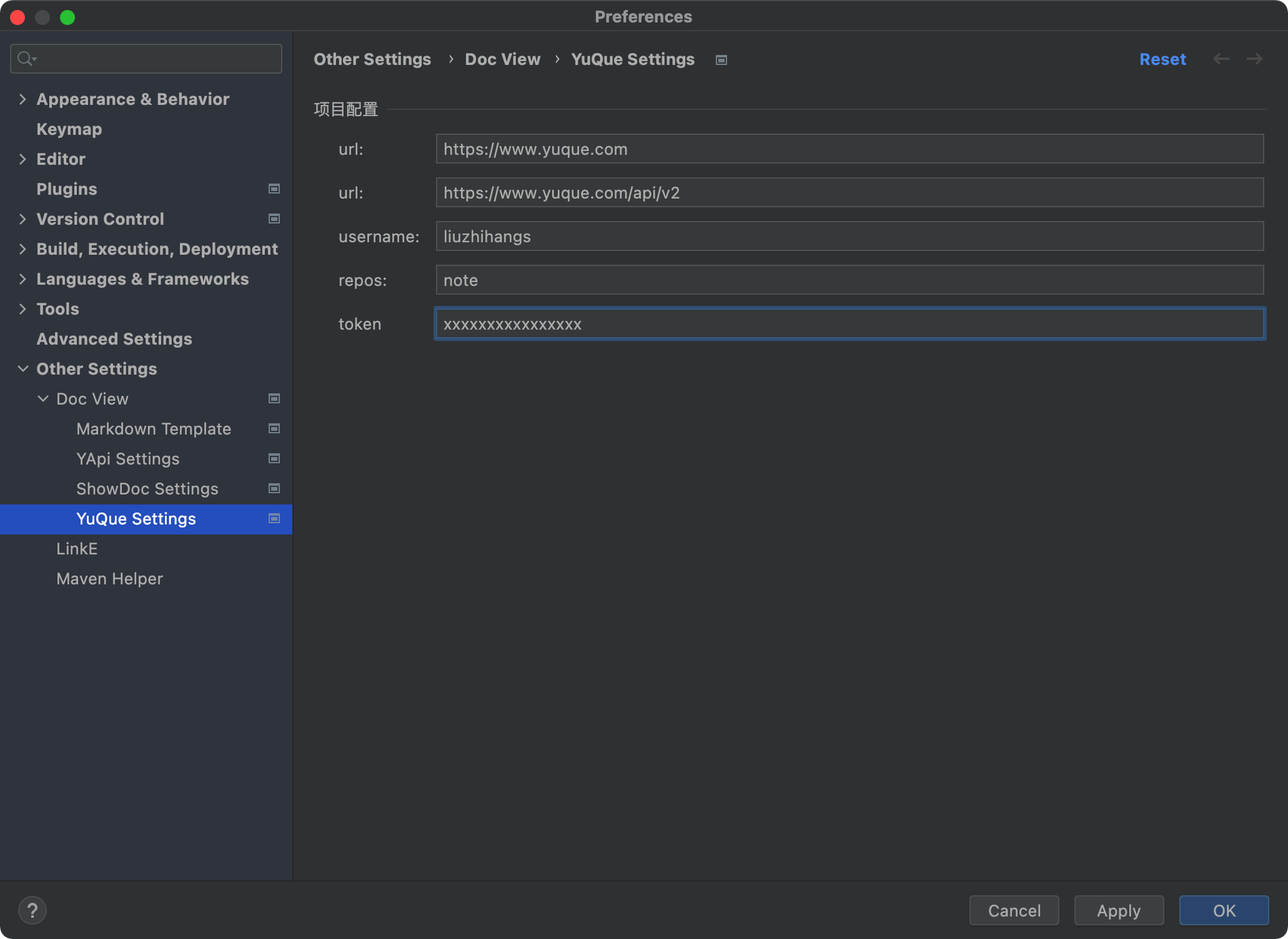Image resolution: width=1288 pixels, height=939 pixels.
Task: Click project-level icon next to YuQue Settings breadcrumb
Action: (721, 60)
